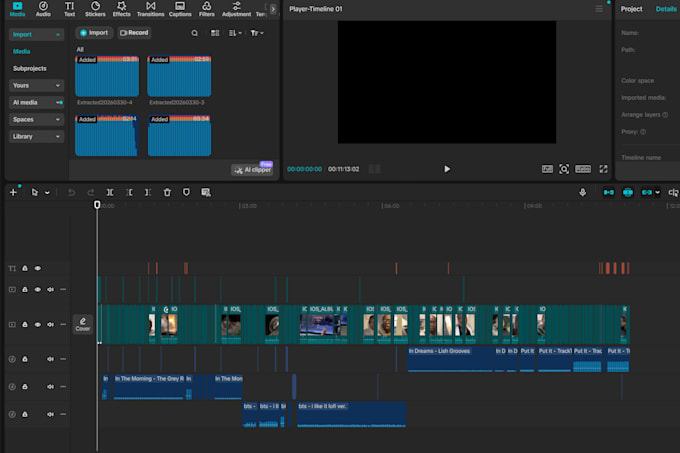Open the sort order dropdown
680x453 pixels.
click(x=235, y=33)
